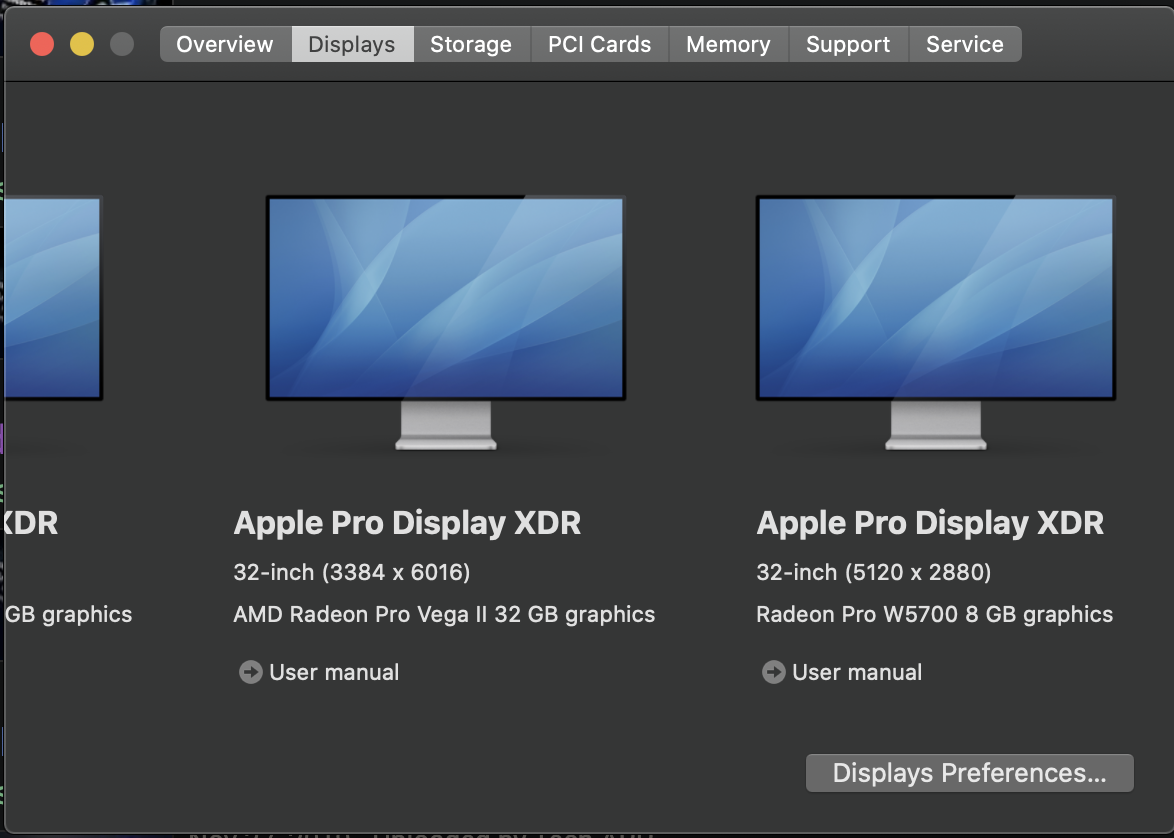Click the 5120 x 2880 display thumbnail
This screenshot has width=1174, height=838.
pos(936,322)
